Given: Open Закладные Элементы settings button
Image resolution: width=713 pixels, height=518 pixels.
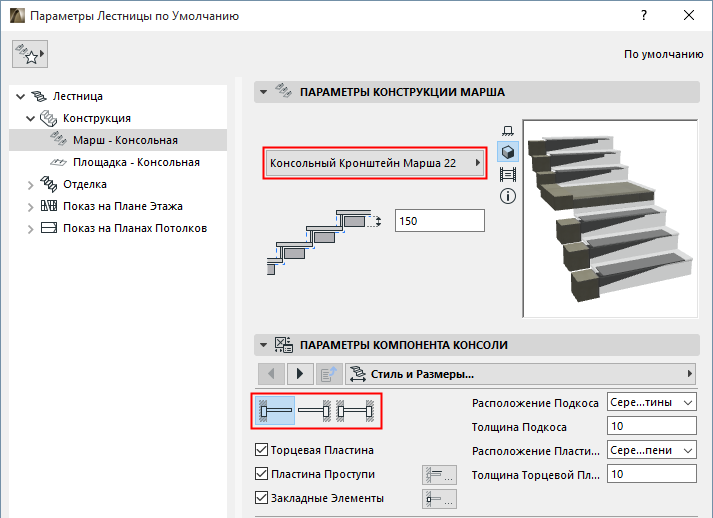Looking at the screenshot, I should [439, 499].
